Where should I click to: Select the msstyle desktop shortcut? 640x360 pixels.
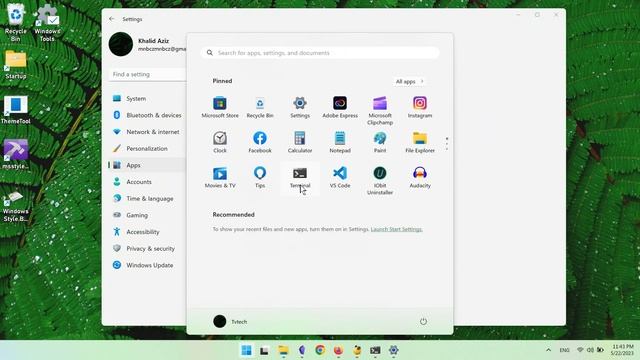[x=16, y=154]
